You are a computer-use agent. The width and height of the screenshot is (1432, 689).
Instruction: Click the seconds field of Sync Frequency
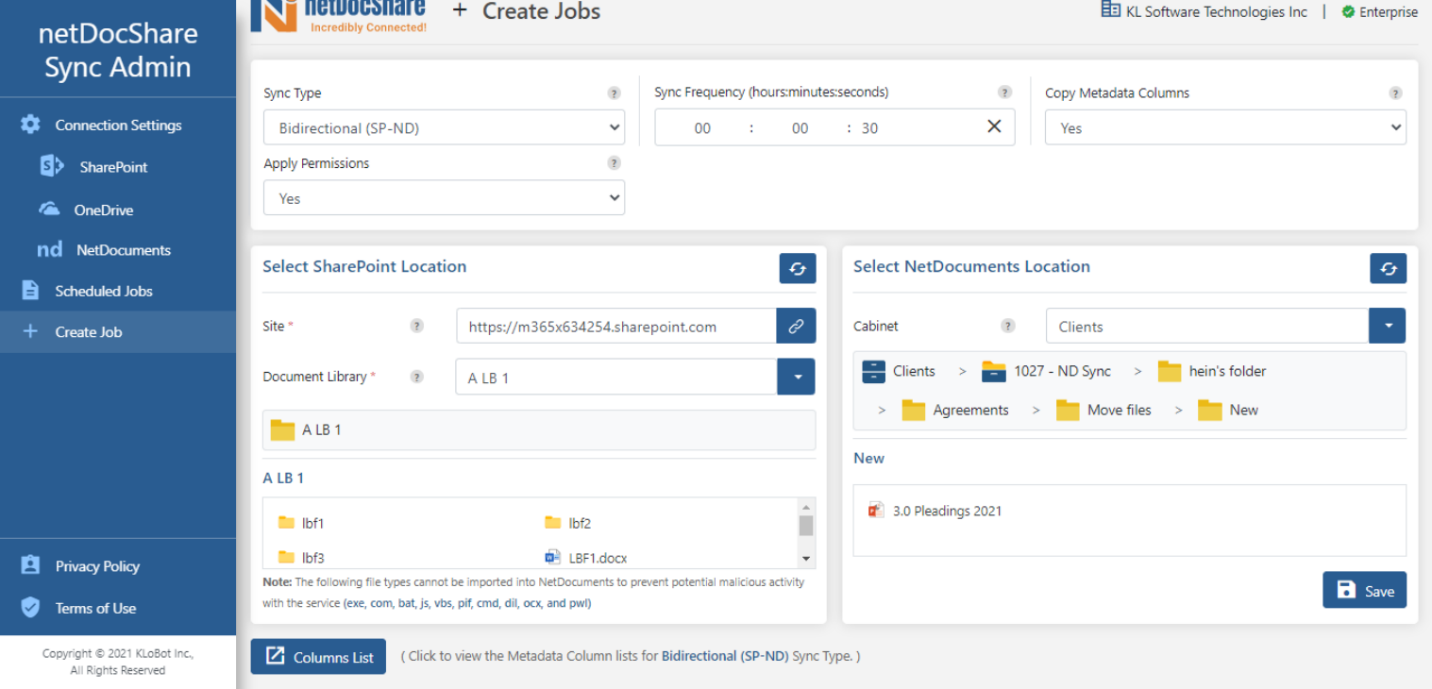(x=870, y=128)
